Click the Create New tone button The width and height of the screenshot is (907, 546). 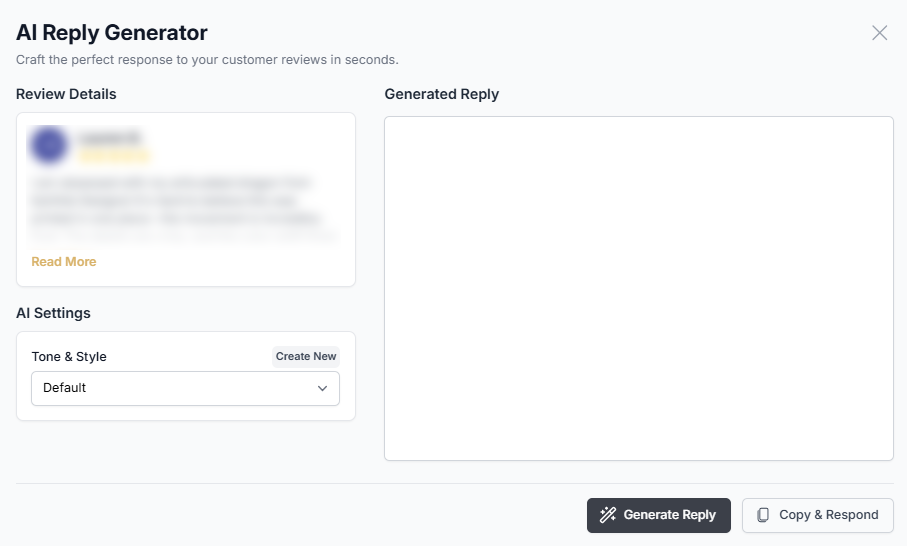[x=306, y=357]
